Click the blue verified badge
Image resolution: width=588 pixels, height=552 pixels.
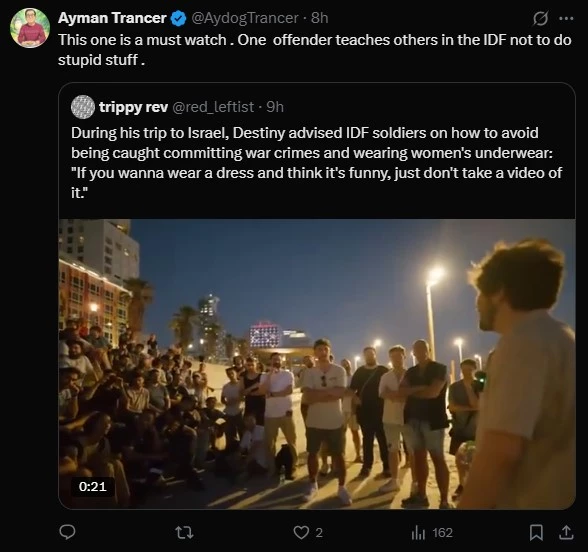pos(178,18)
